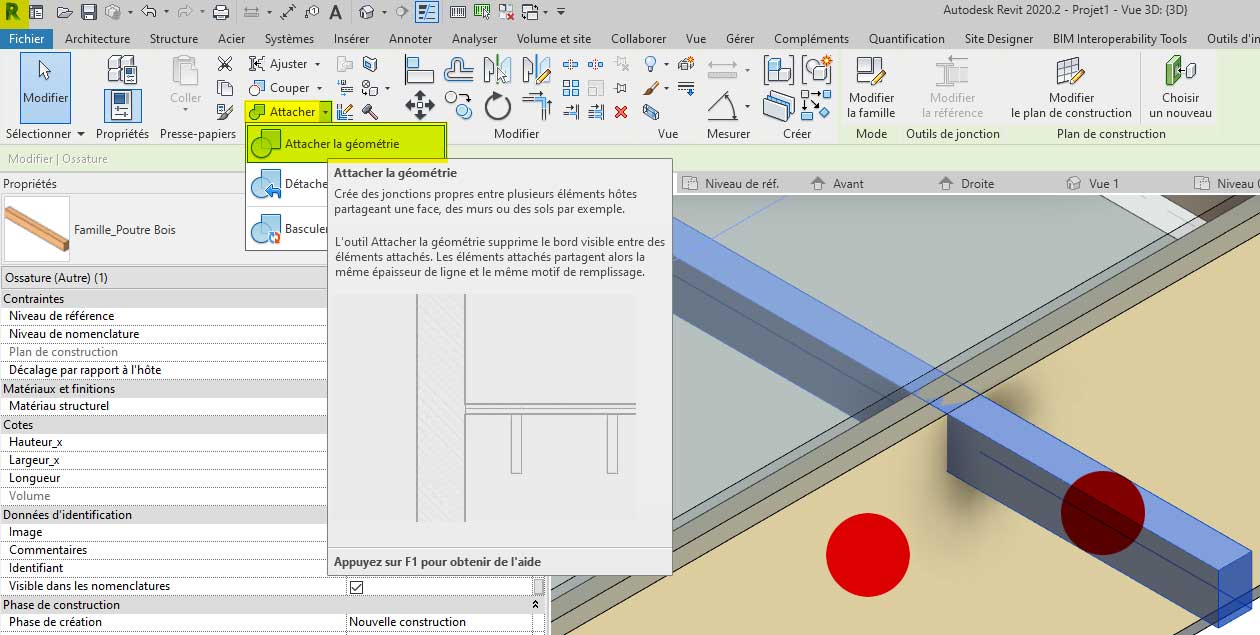The height and width of the screenshot is (635, 1260).
Task: Toggle Visible dans les nomenclatures checkbox
Action: 356,587
